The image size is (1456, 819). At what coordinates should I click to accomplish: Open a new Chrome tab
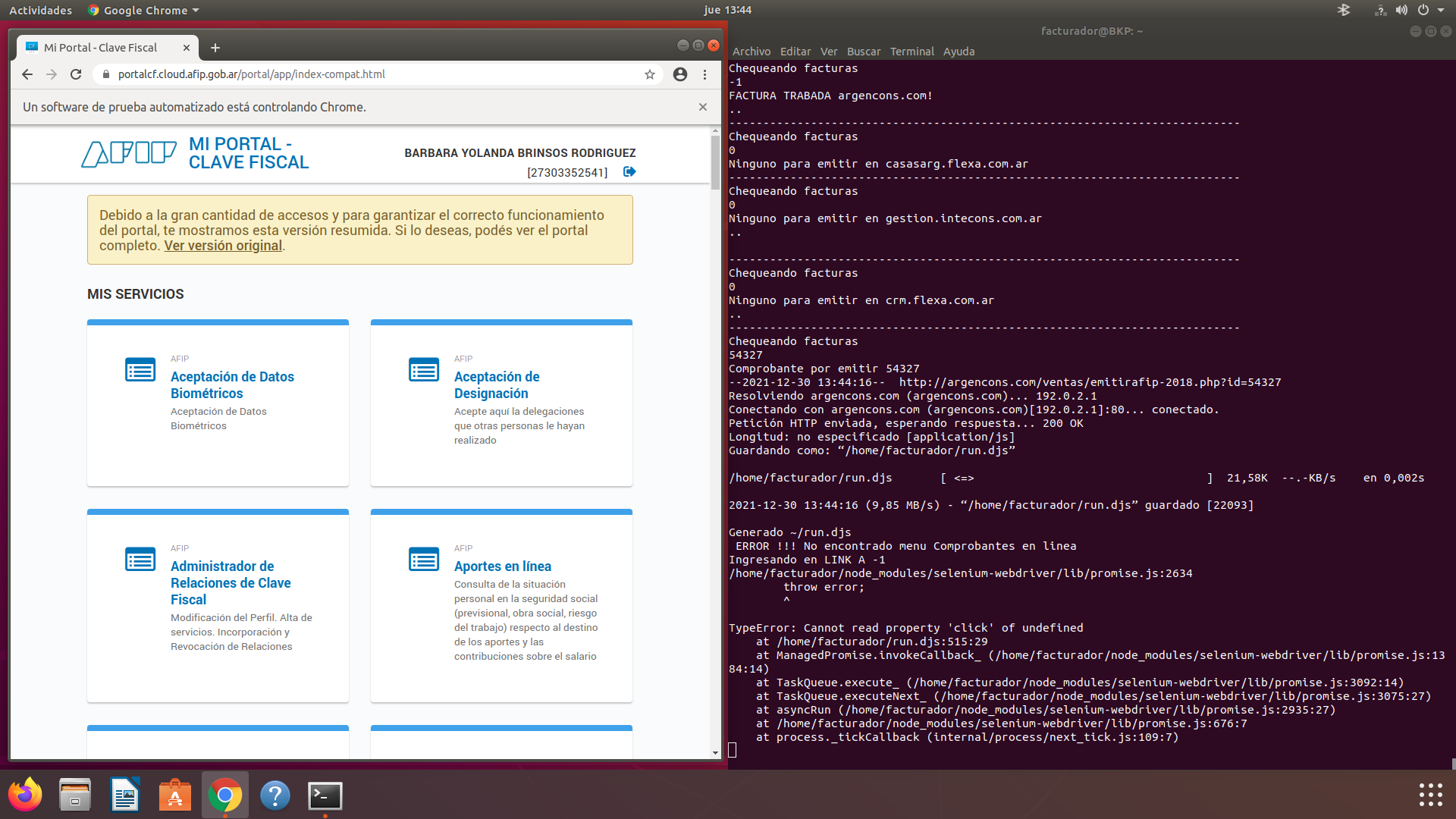(x=215, y=48)
